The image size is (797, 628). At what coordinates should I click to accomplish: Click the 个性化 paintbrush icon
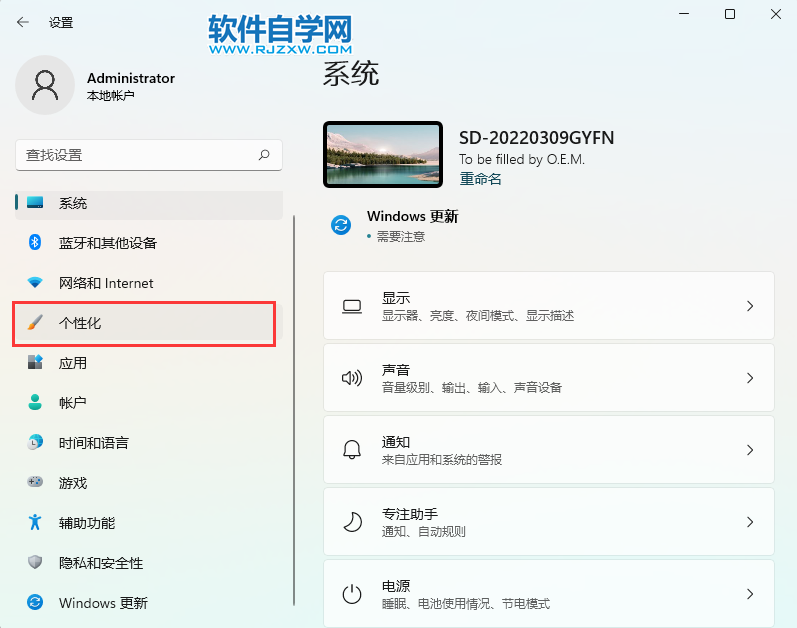pos(35,323)
